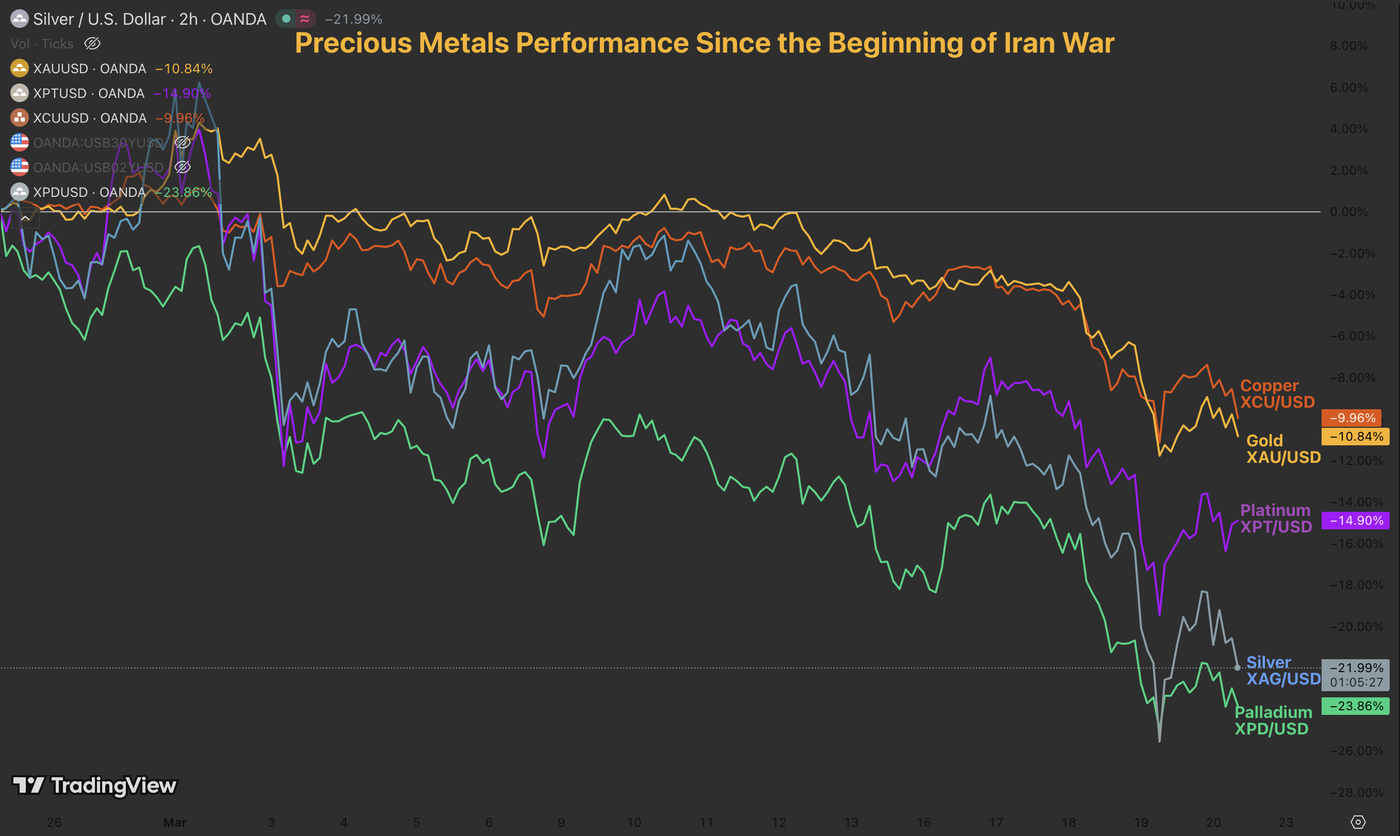Click the green −23.86% price tag on the axis
1400x836 pixels.
coord(1355,705)
